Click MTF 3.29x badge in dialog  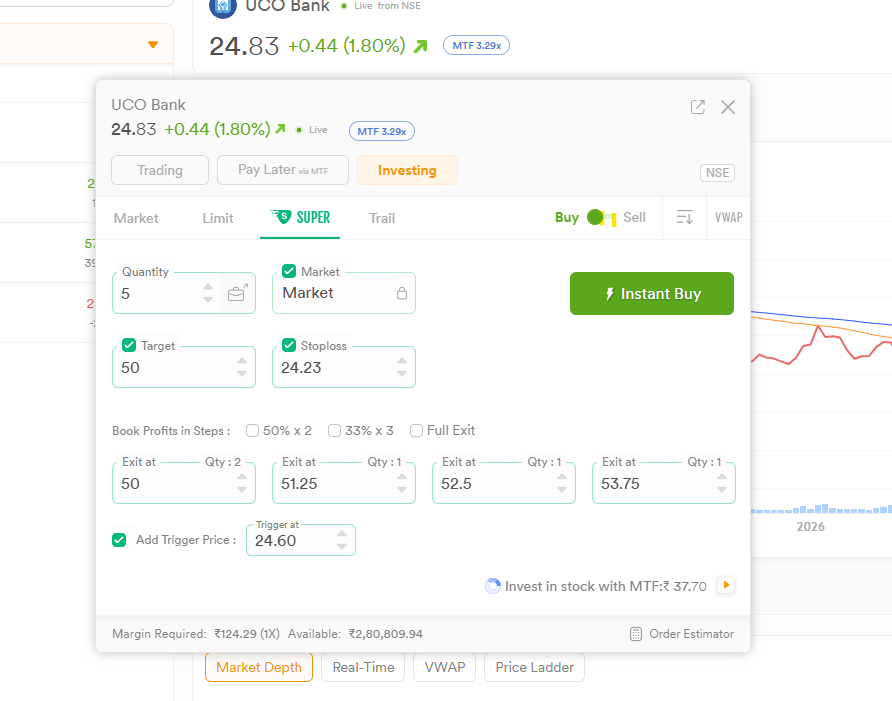382,131
